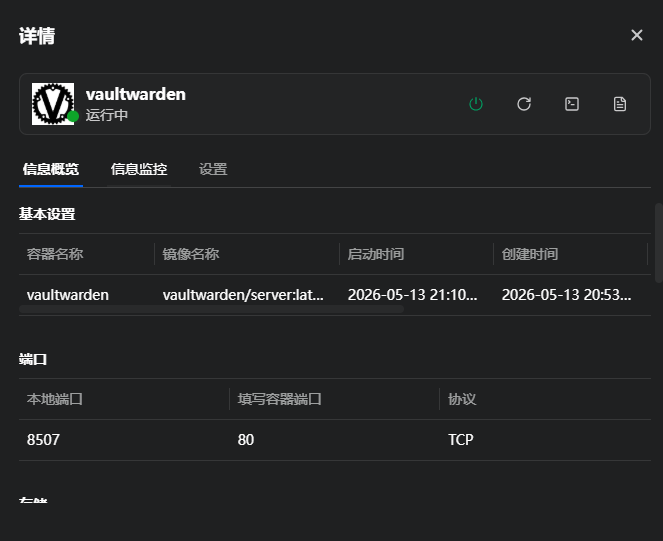663x541 pixels.
Task: Click the green power icon for vaultwarden
Action: pos(476,104)
